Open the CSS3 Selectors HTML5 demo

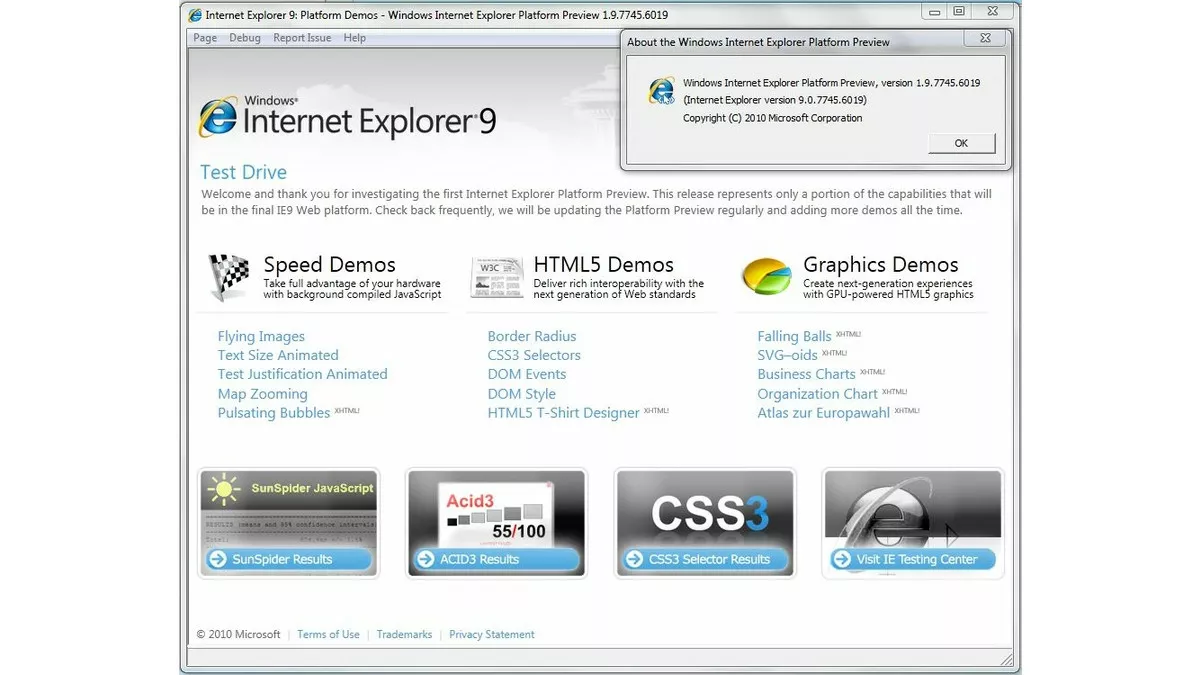533,355
